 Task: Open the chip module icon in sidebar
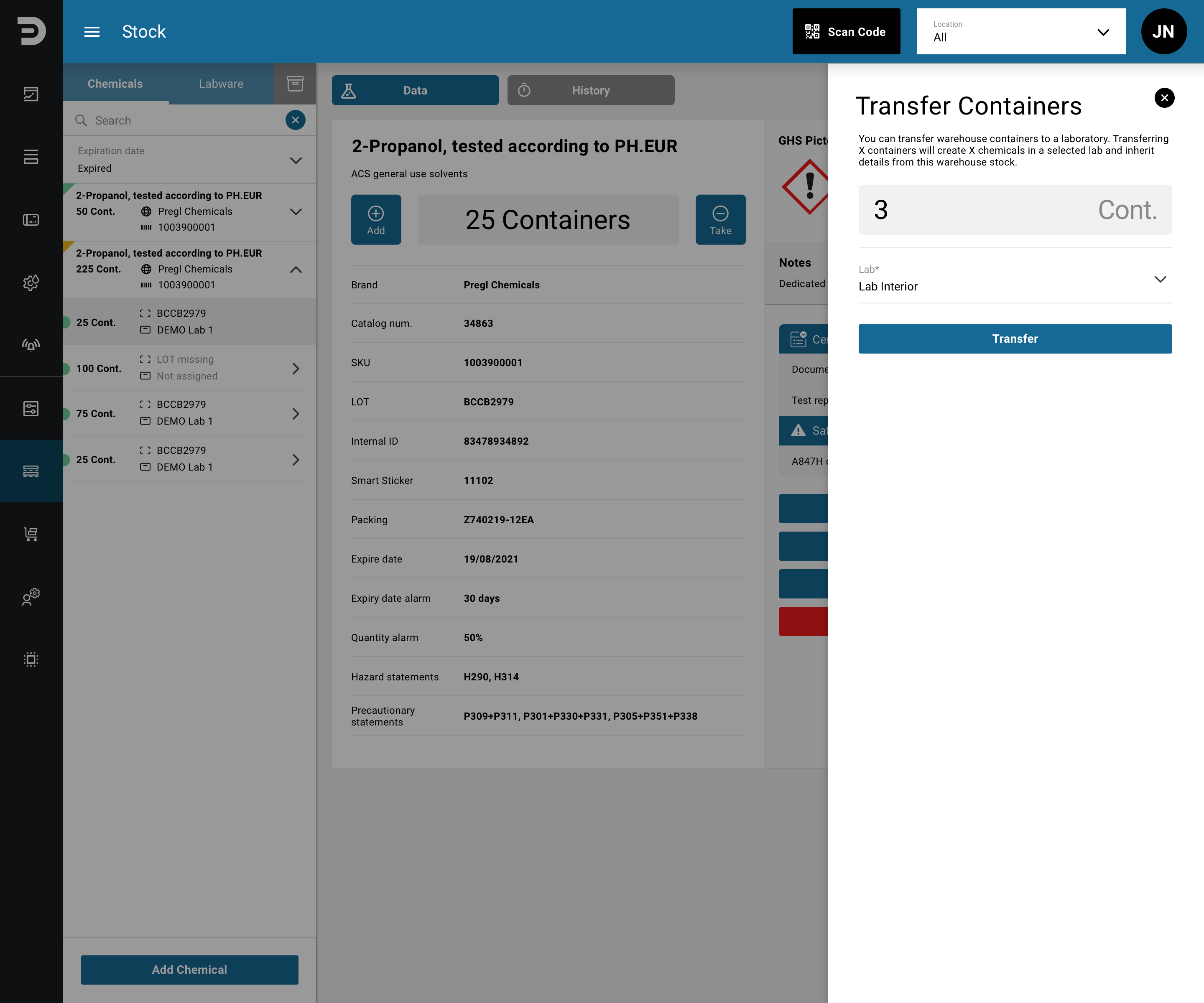[31, 659]
